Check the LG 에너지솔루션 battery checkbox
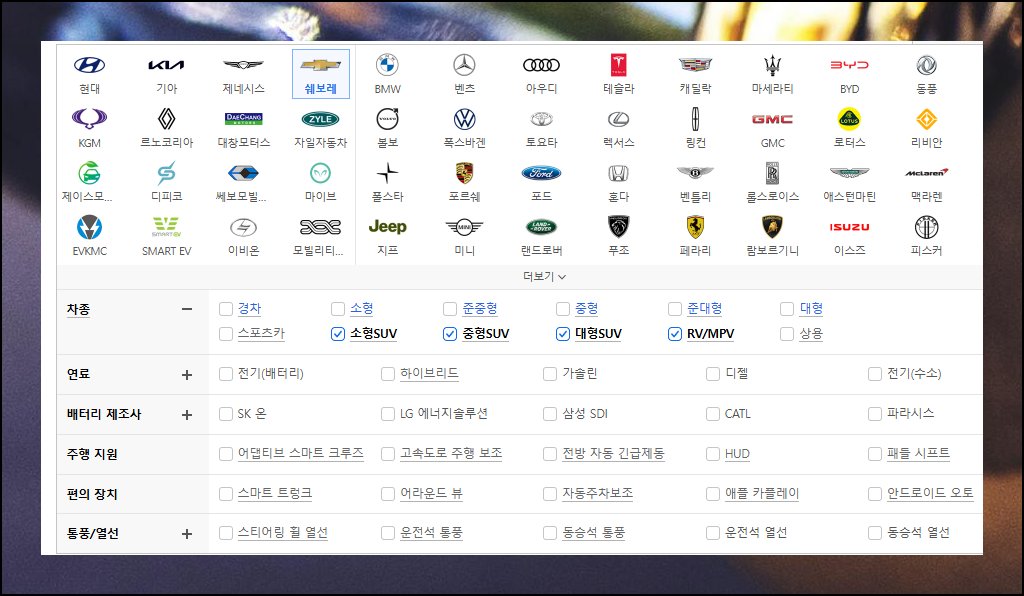The width and height of the screenshot is (1024, 596). (388, 414)
